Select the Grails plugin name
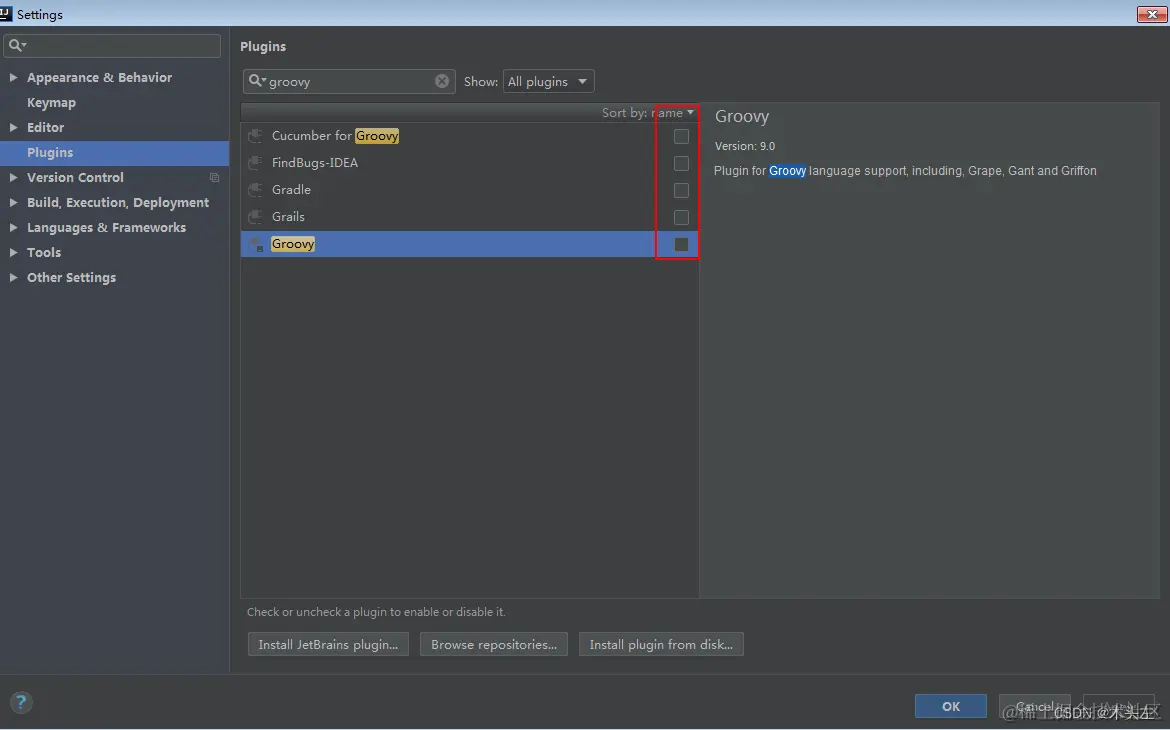The height and width of the screenshot is (730, 1170). coord(288,216)
